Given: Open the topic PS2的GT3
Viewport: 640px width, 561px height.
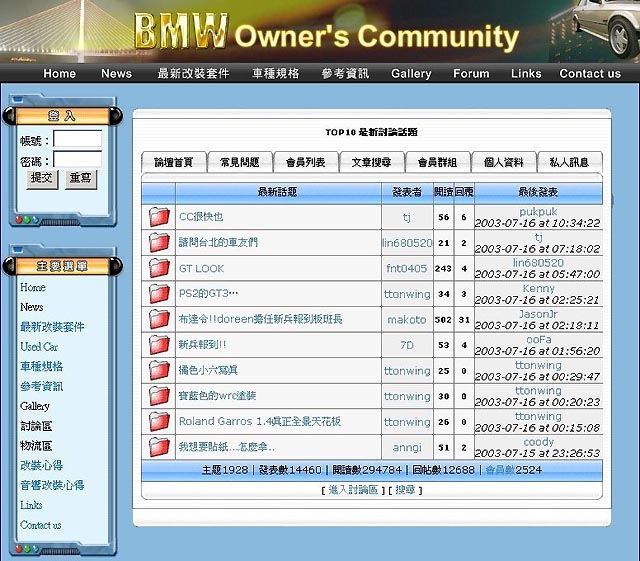Looking at the screenshot, I should (209, 294).
